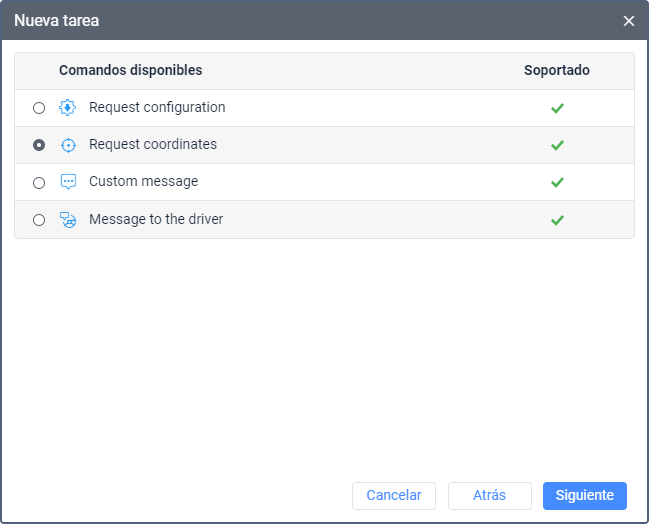This screenshot has height=524, width=649.
Task: Close the Nueva tarea dialog with X
Action: pyautogui.click(x=629, y=21)
